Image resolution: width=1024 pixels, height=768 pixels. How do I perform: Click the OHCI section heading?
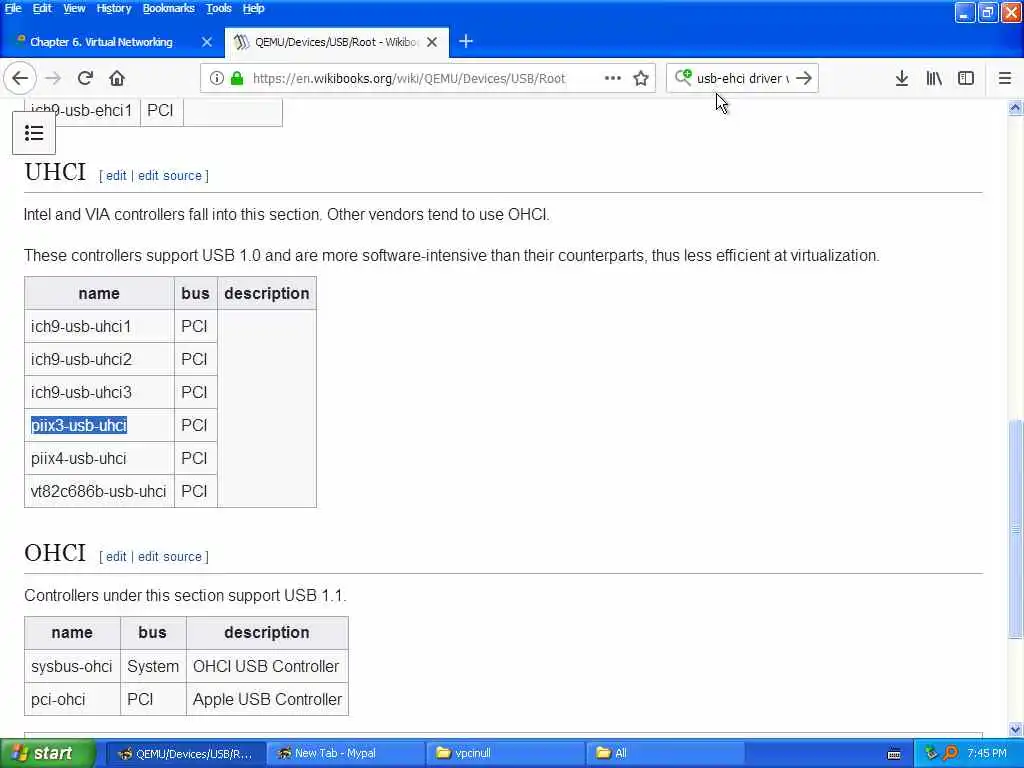coord(55,553)
